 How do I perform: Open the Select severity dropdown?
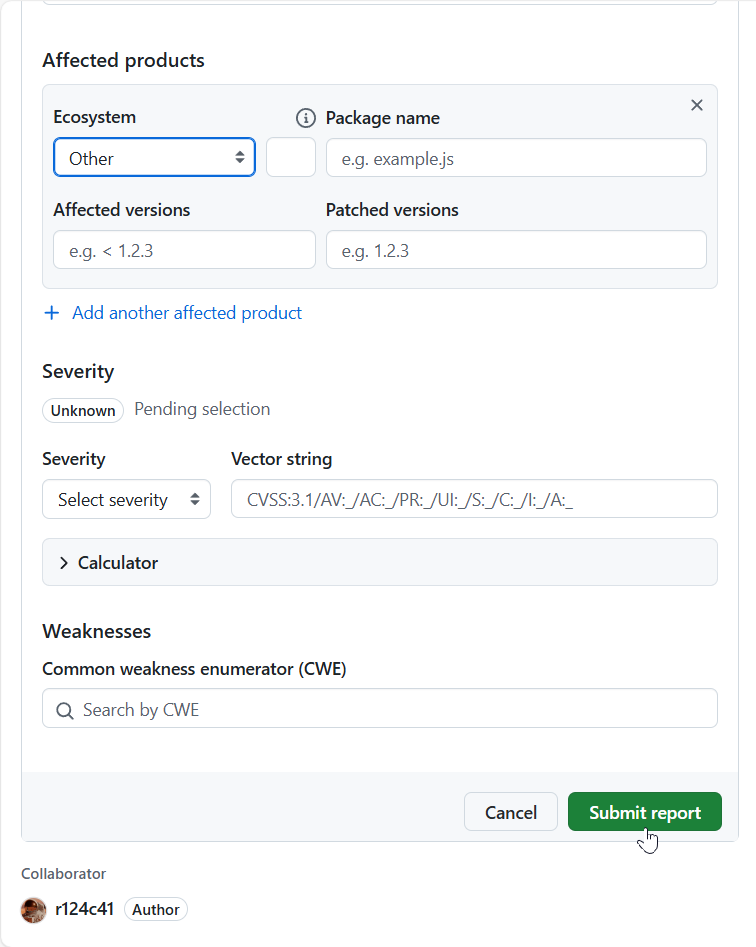tap(126, 500)
